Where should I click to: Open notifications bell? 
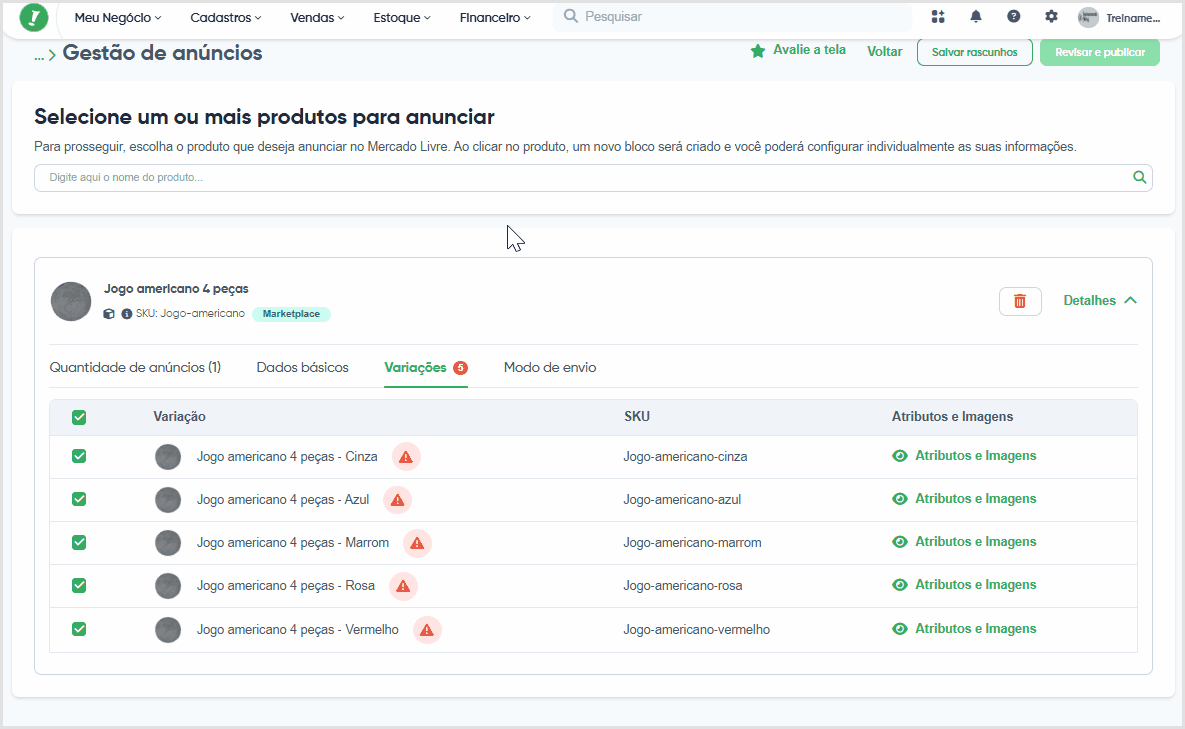pos(976,17)
